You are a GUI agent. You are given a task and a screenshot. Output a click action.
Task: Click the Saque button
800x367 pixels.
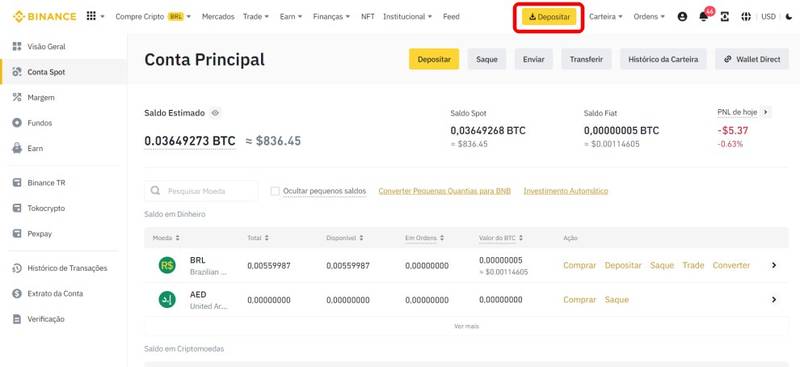tap(487, 59)
